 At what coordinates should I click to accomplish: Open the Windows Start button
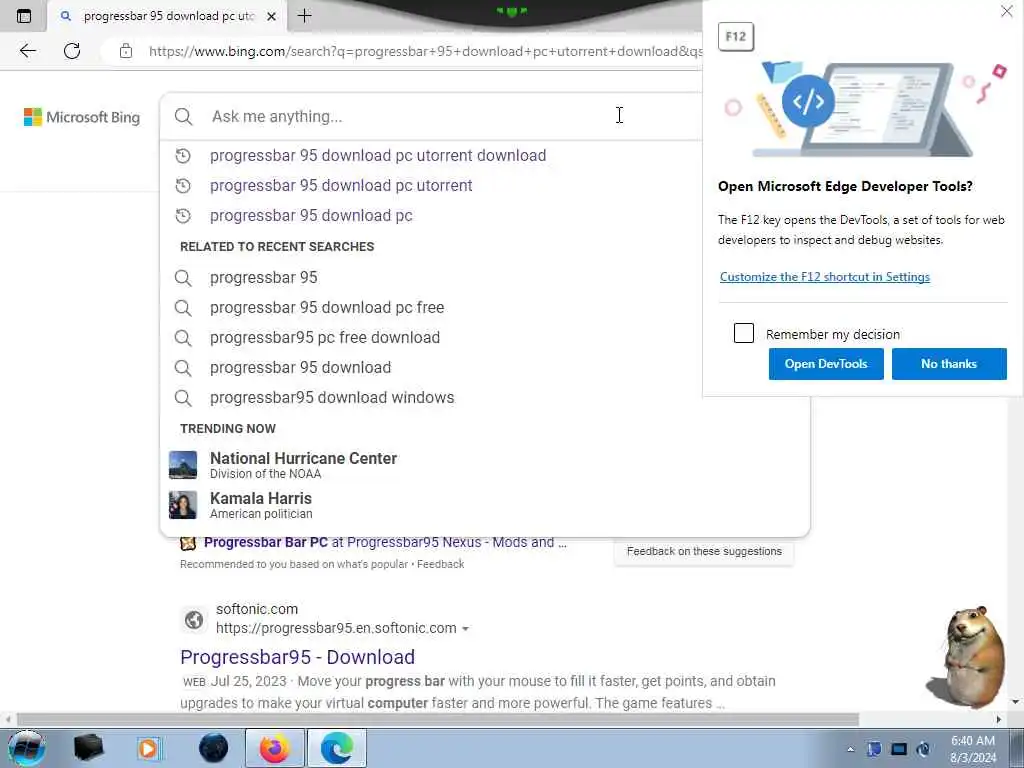point(27,748)
